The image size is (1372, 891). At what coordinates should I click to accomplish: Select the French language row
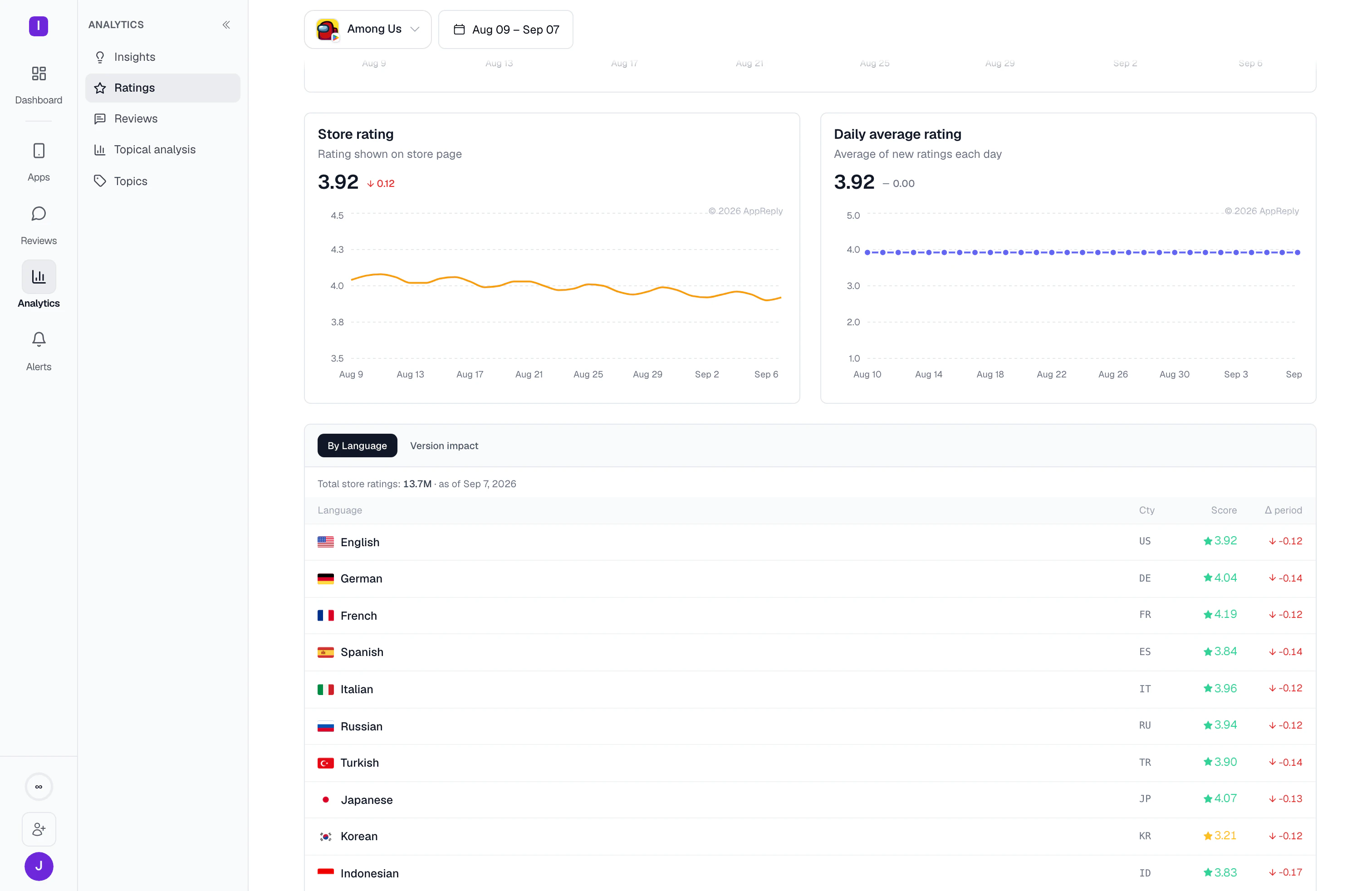(810, 616)
